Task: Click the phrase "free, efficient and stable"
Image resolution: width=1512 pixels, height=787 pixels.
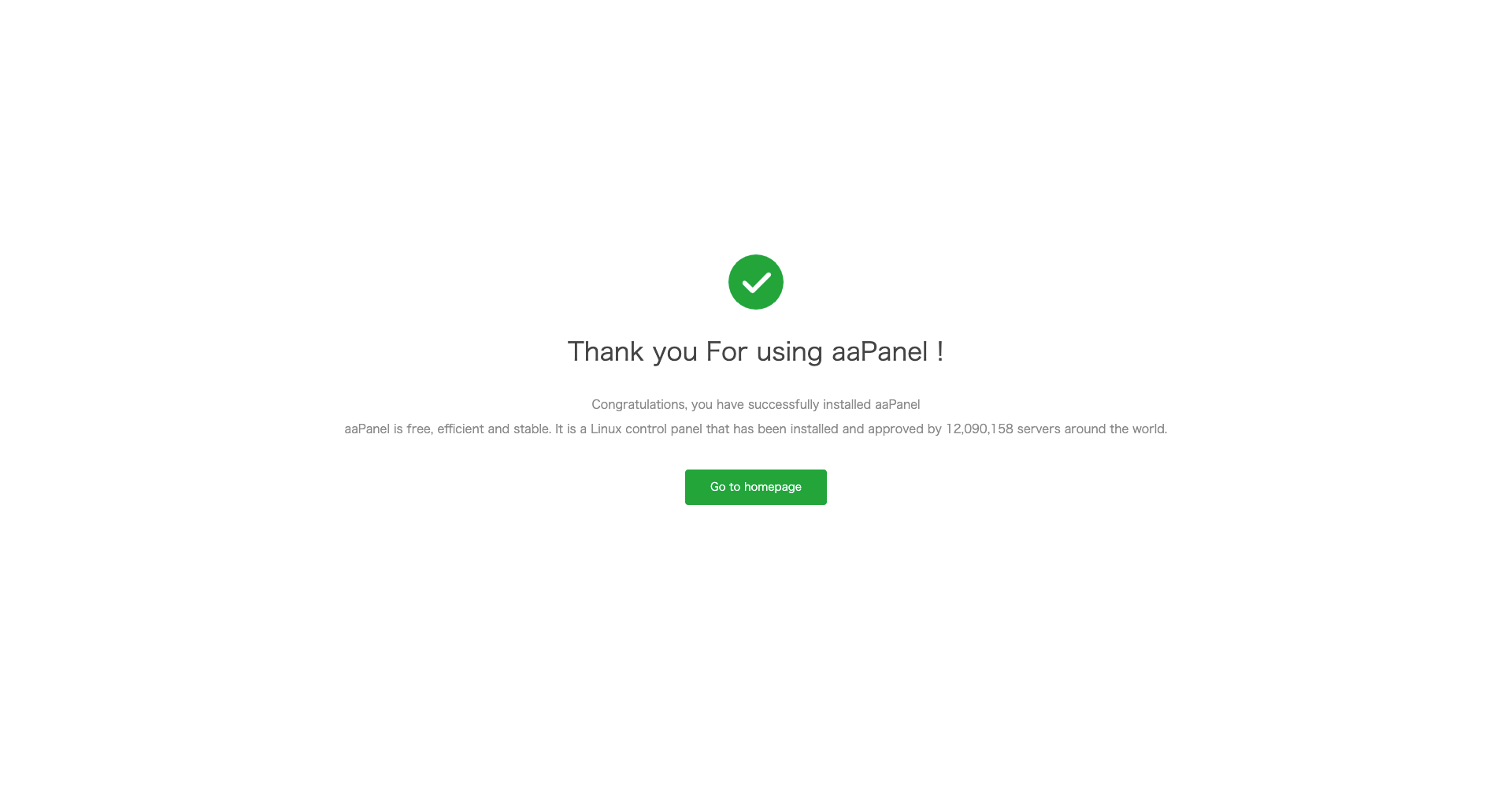Action: click(x=479, y=429)
